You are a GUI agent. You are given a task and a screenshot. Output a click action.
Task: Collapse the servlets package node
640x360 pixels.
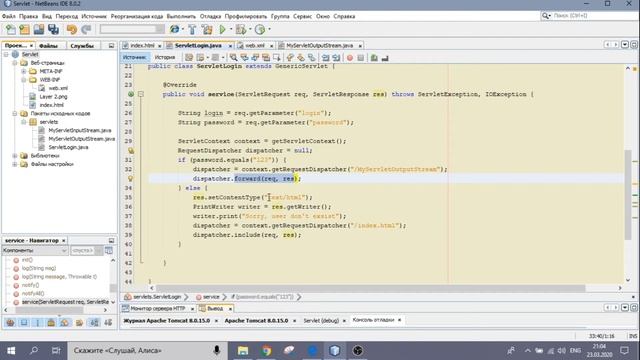coord(24,122)
